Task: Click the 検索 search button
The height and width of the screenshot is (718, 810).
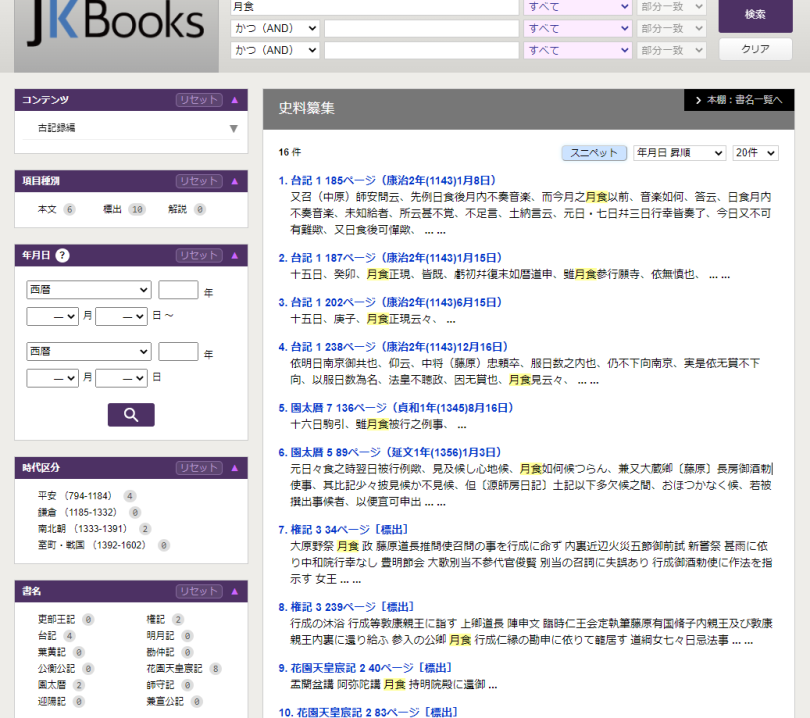Action: (755, 14)
